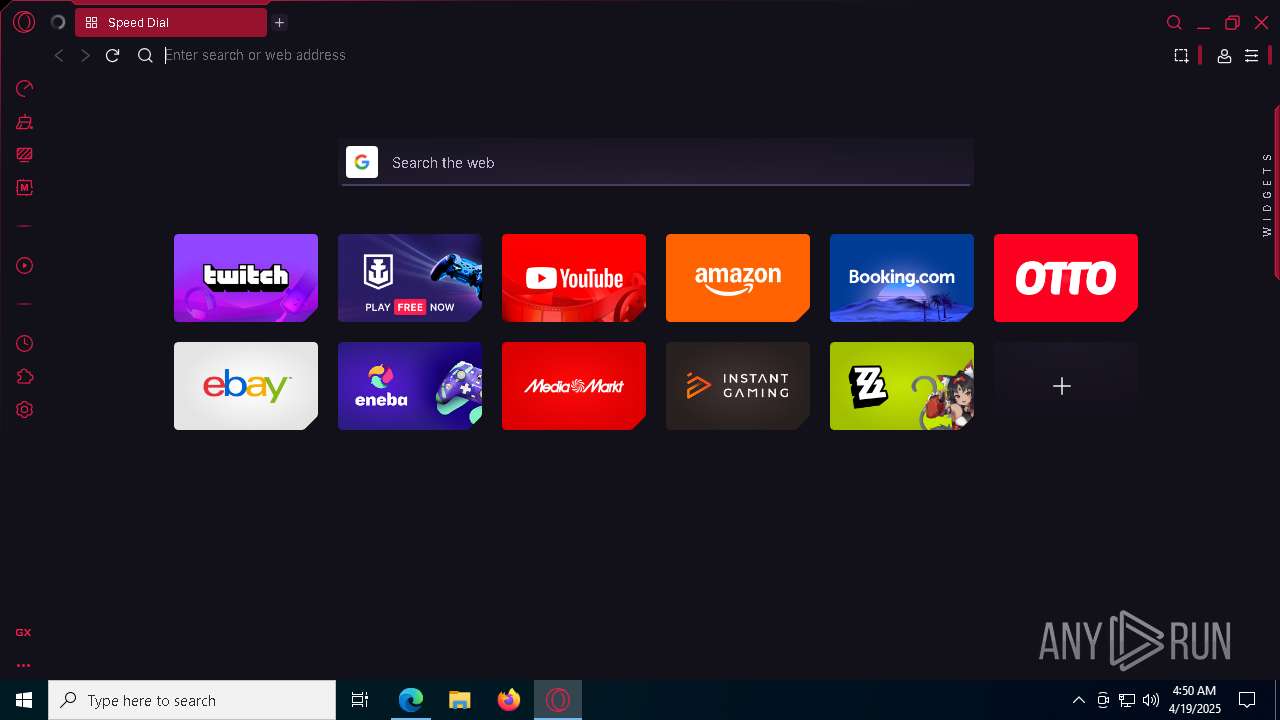
Task: Click the Google logo in search box
Action: click(x=362, y=162)
